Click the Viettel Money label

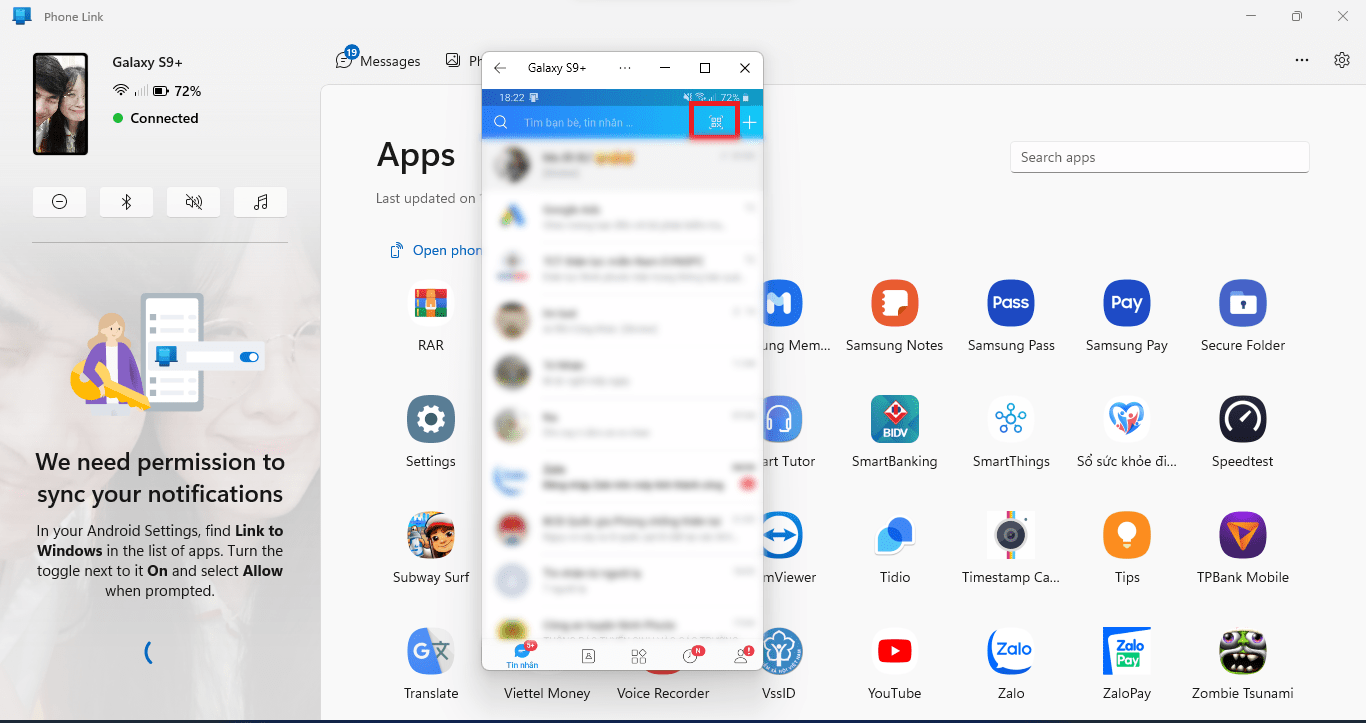(547, 693)
